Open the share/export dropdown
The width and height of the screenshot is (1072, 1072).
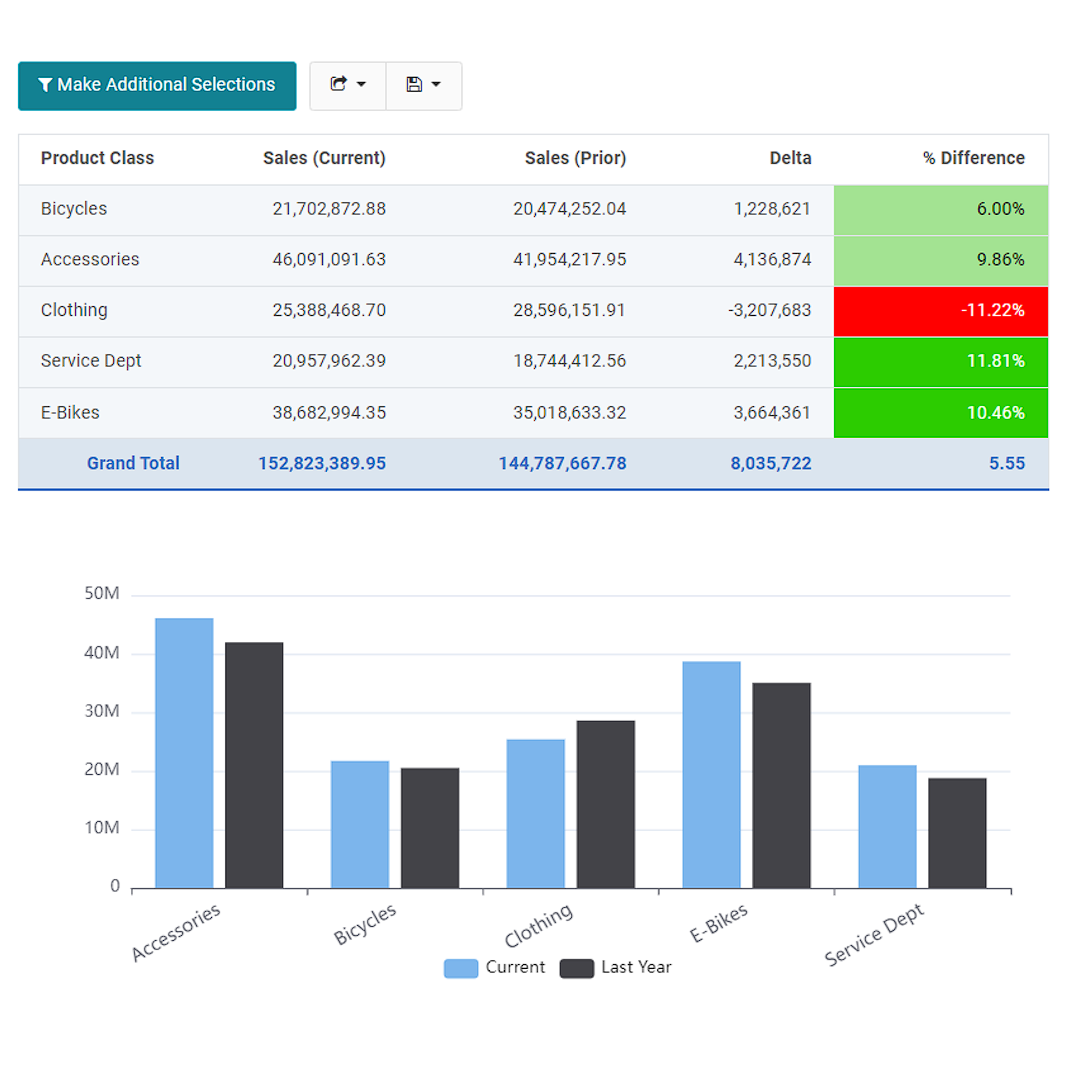347,86
